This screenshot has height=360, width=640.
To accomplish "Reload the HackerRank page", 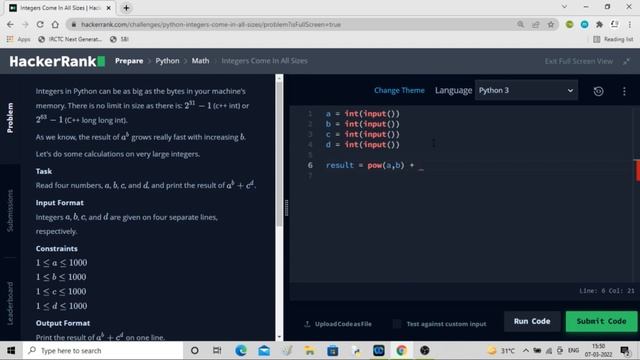I will (x=40, y=24).
